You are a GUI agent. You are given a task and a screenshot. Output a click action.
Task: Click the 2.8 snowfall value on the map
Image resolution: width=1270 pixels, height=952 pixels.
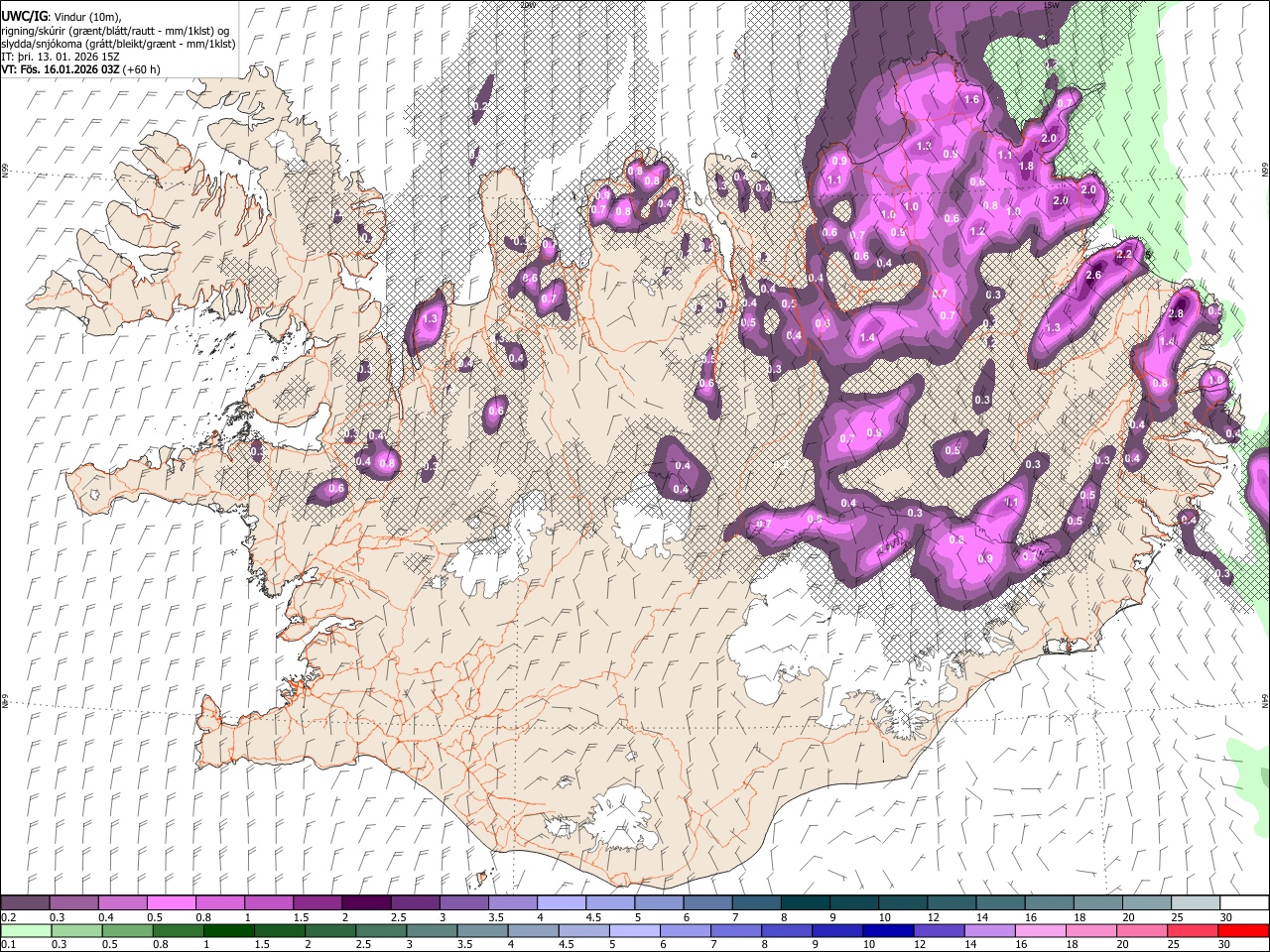[x=1177, y=313]
